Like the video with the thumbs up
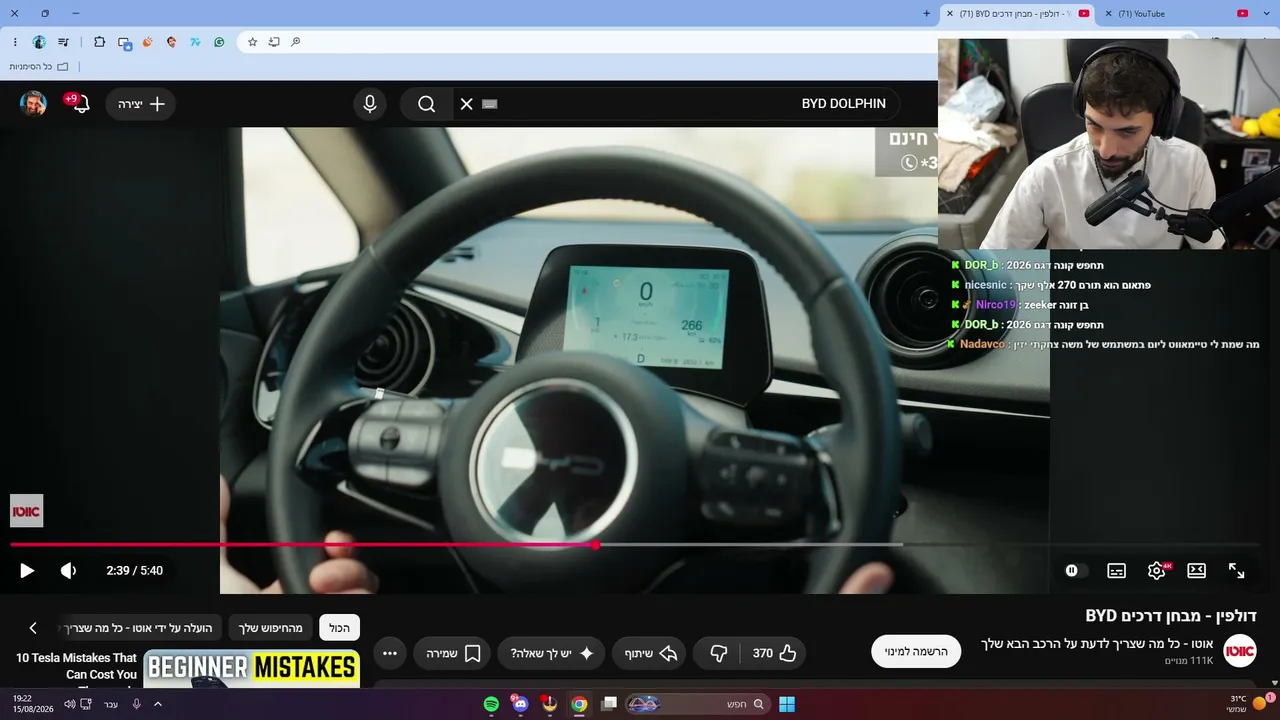1280x720 pixels. [x=775, y=653]
